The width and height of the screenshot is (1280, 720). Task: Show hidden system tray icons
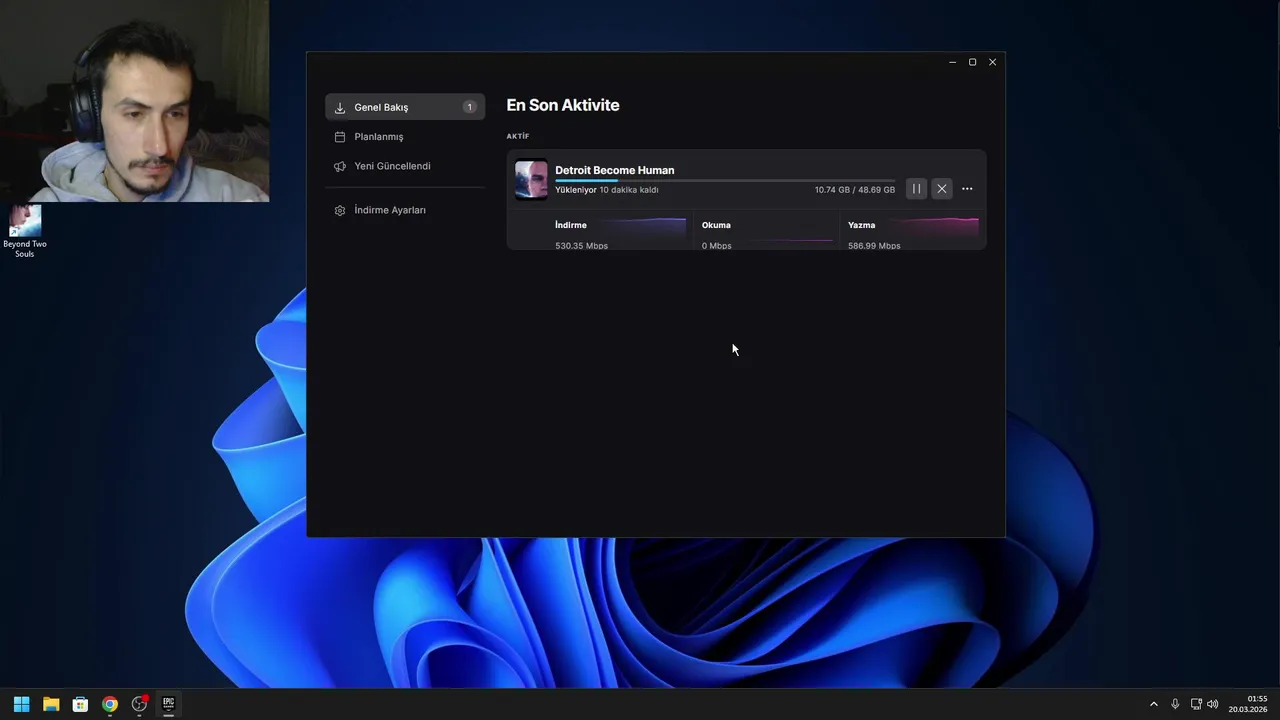tap(1153, 704)
